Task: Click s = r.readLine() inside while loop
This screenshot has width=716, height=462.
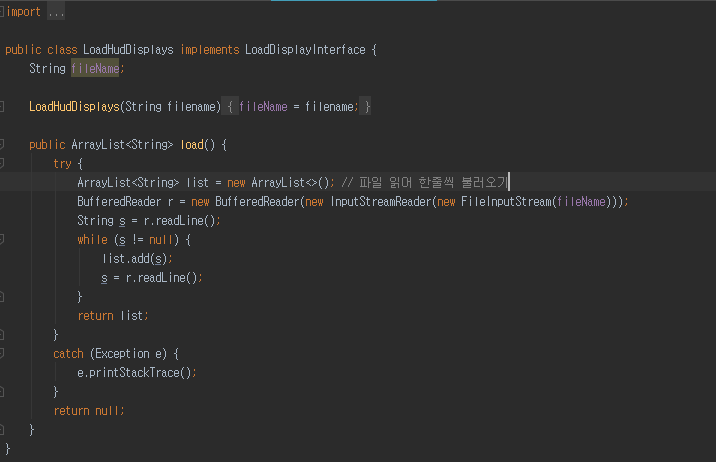Action: (x=152, y=278)
